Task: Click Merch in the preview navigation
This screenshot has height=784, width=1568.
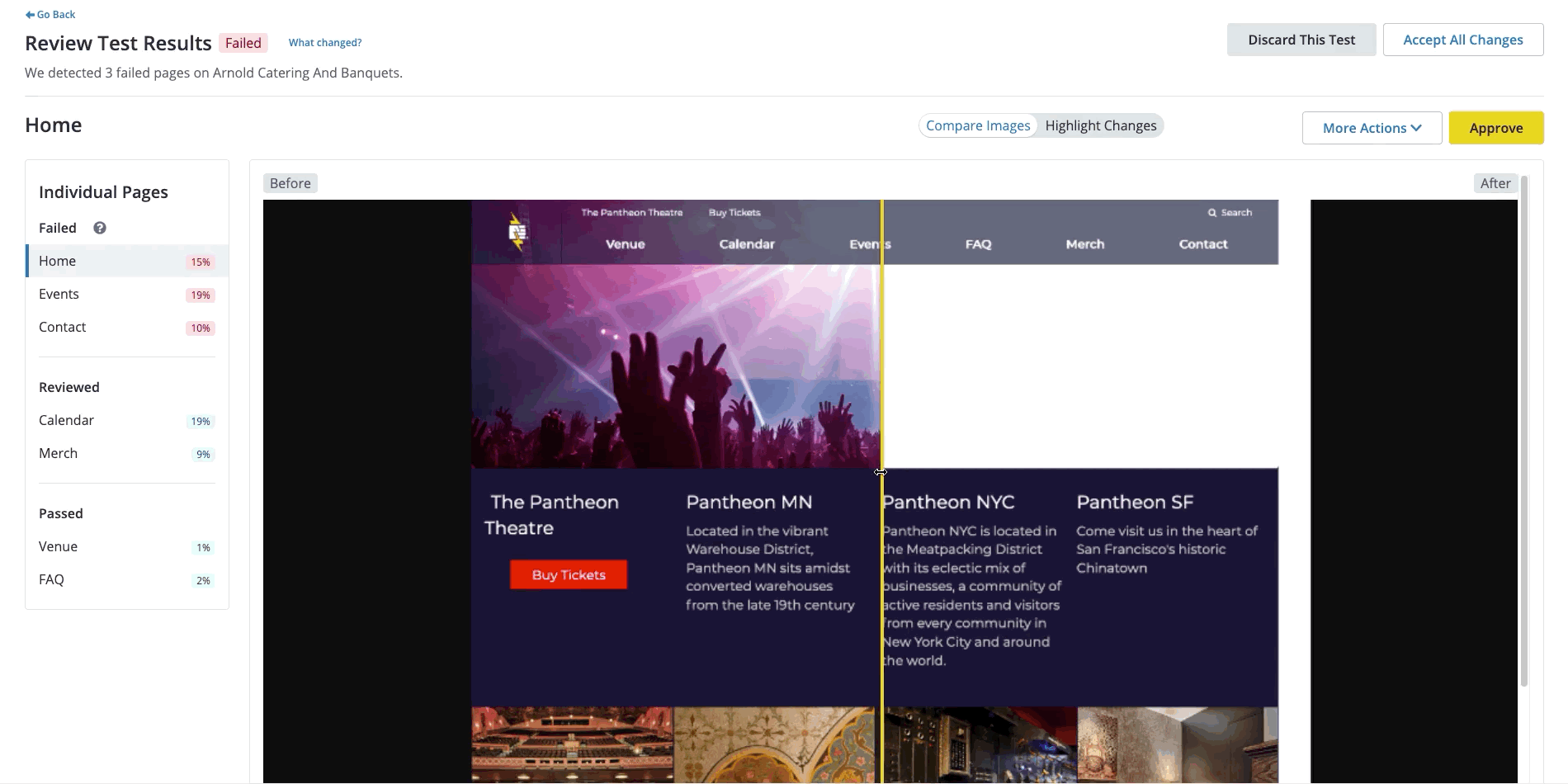Action: tap(1085, 244)
